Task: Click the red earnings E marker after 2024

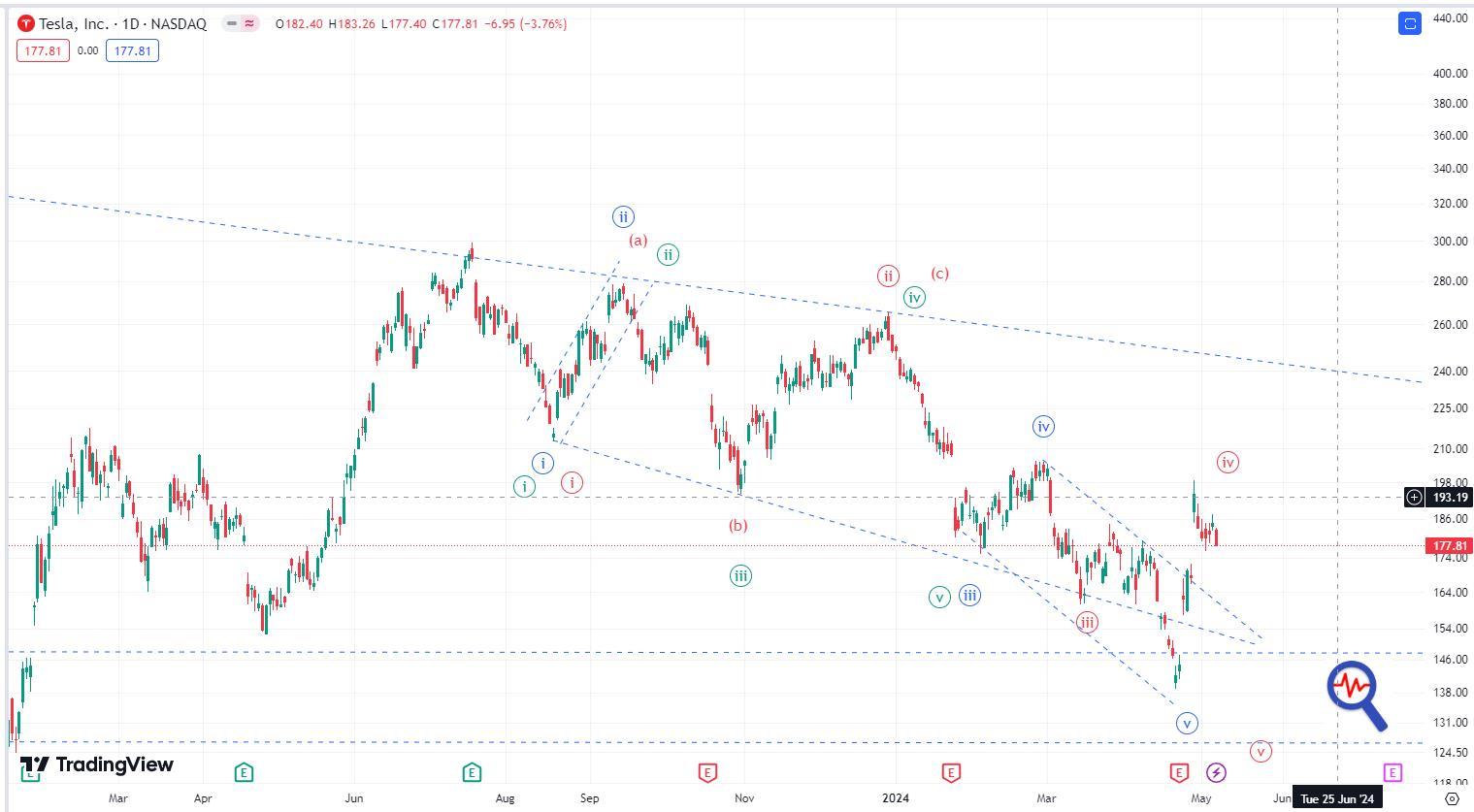Action: (x=951, y=772)
